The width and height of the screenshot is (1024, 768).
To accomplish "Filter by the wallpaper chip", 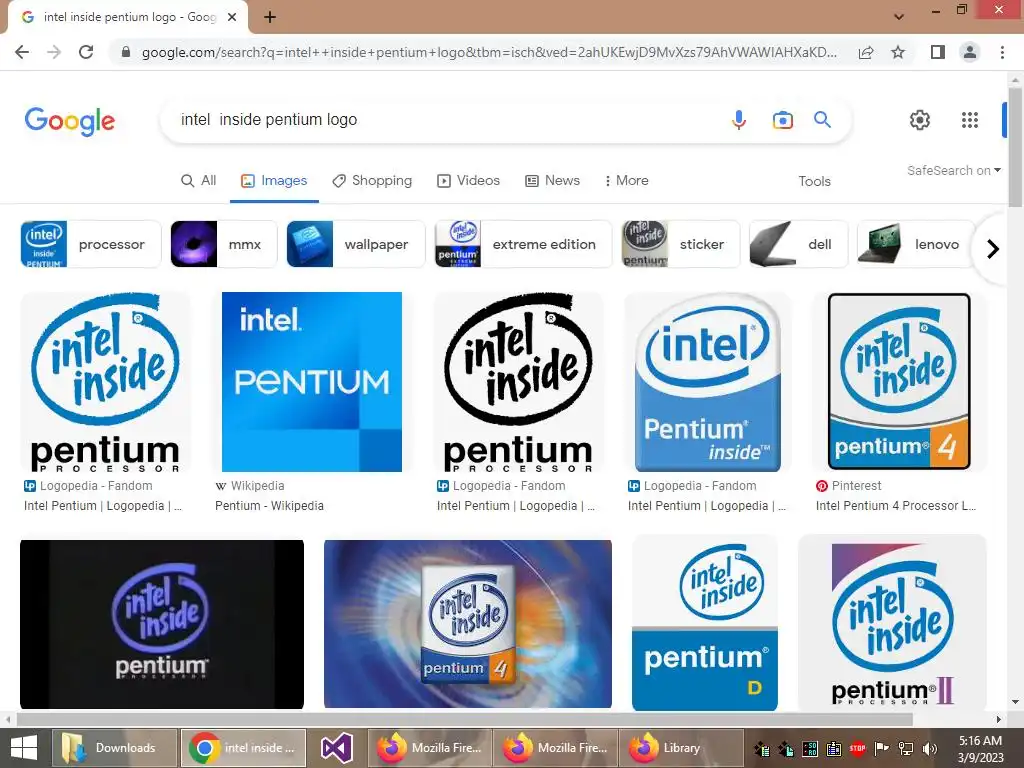I will tap(356, 244).
